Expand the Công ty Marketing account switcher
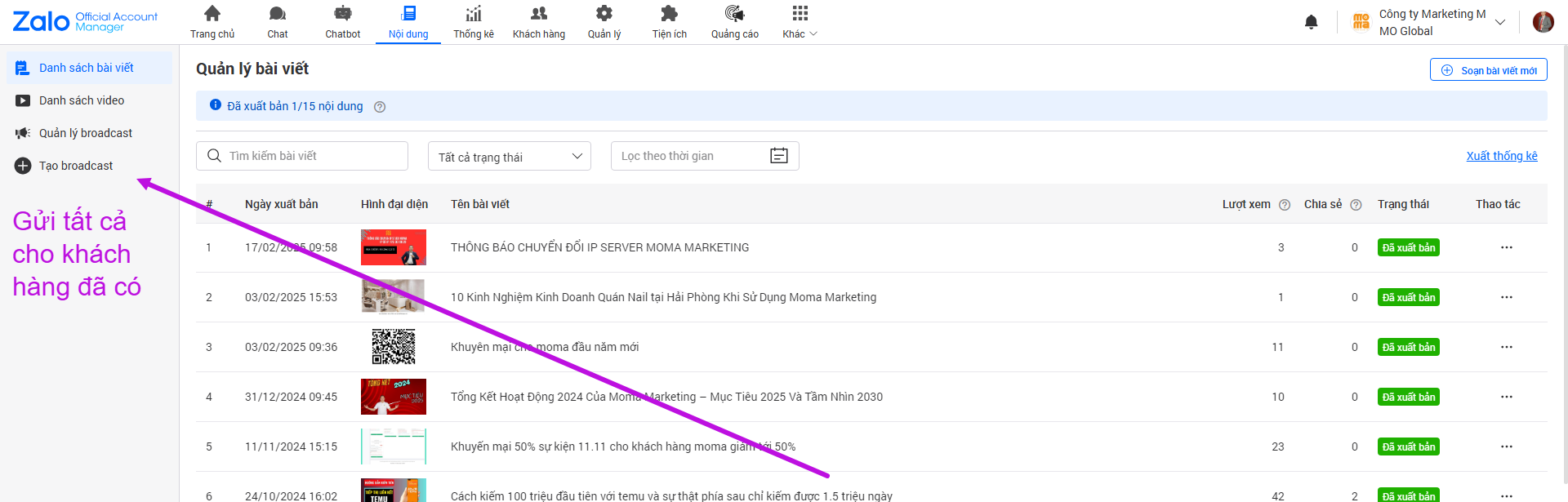 tap(1429, 22)
